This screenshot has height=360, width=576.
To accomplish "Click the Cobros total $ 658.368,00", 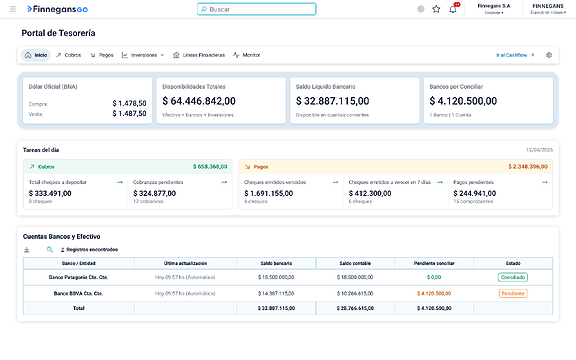I will [210, 167].
